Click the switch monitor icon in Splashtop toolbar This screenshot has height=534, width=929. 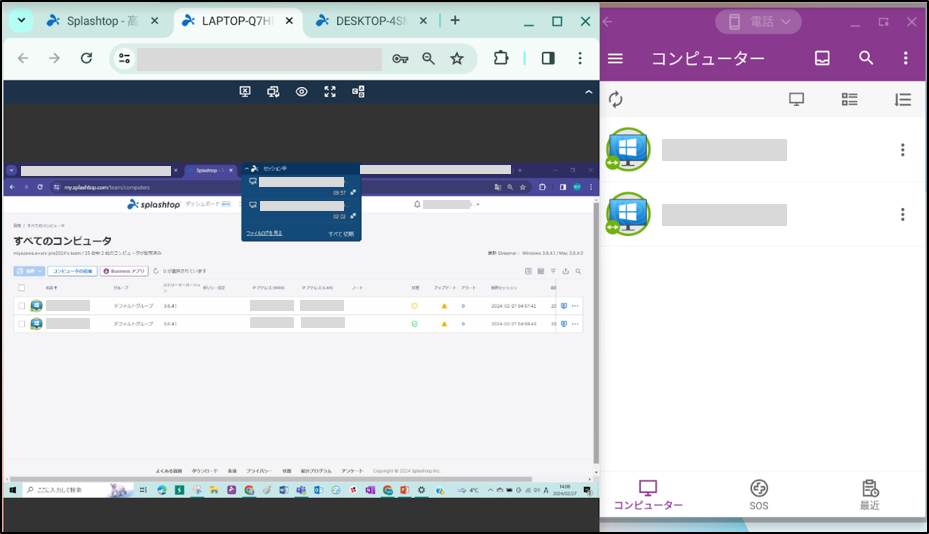(x=273, y=92)
